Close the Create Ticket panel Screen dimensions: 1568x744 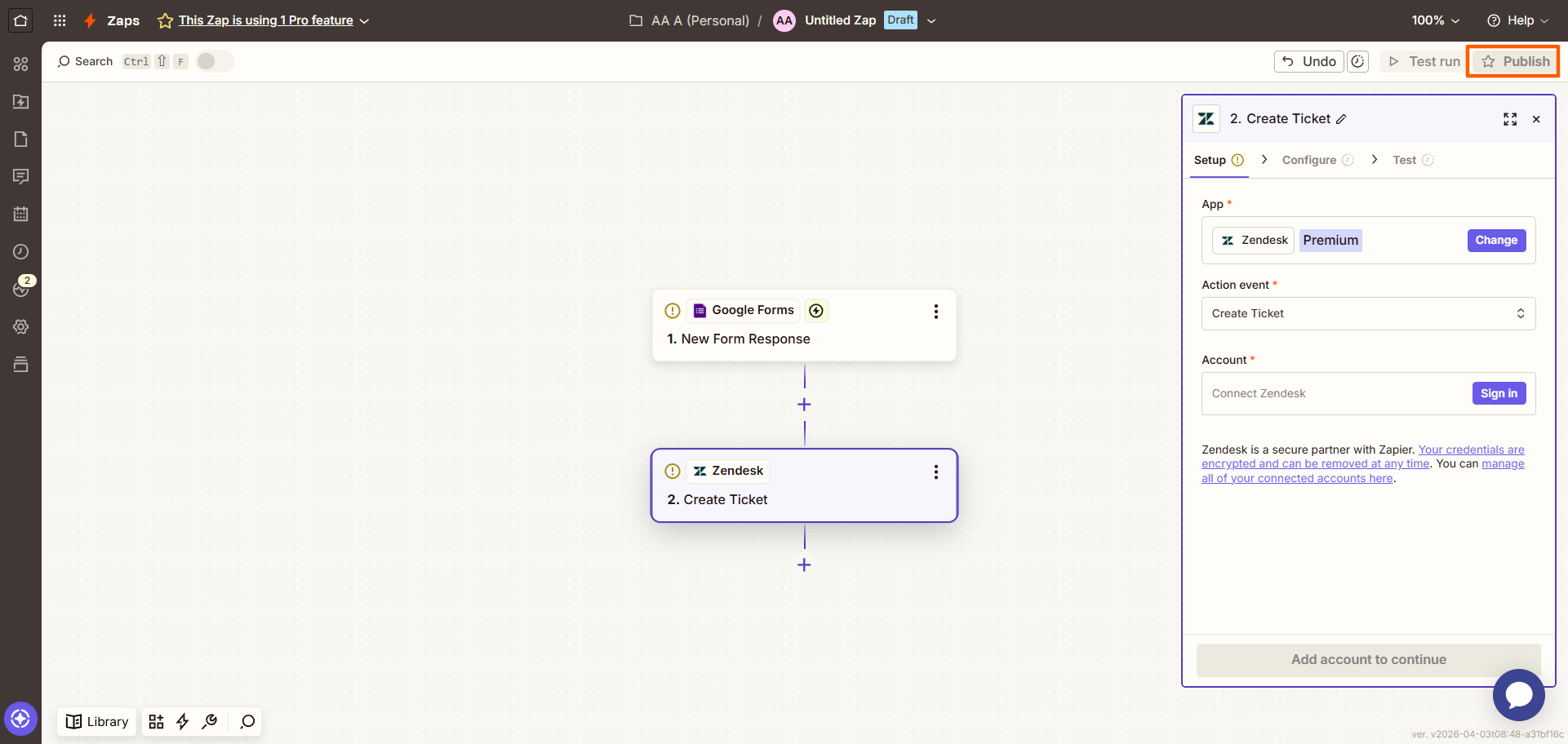tap(1536, 119)
